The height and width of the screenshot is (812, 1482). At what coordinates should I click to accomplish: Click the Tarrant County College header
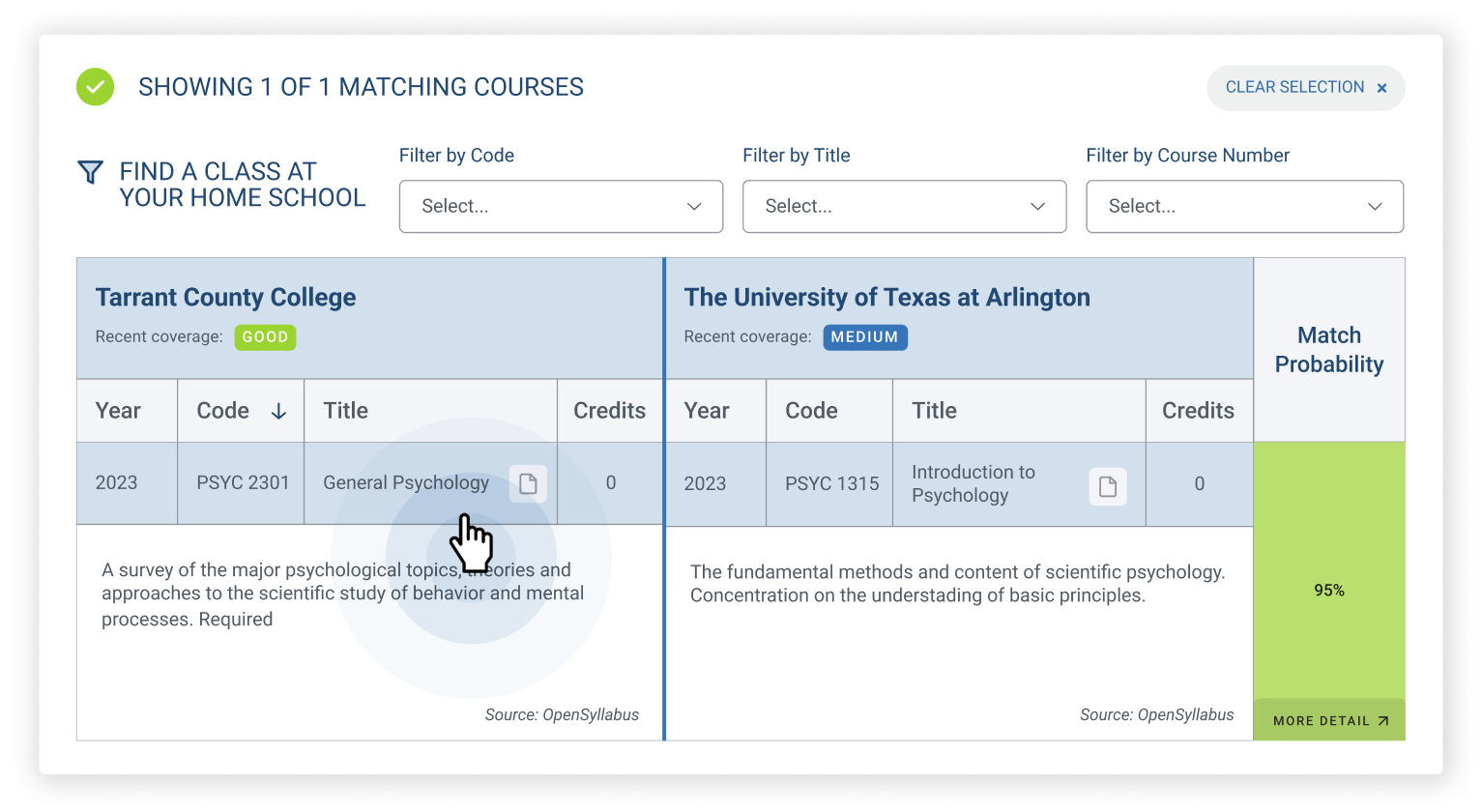point(225,297)
